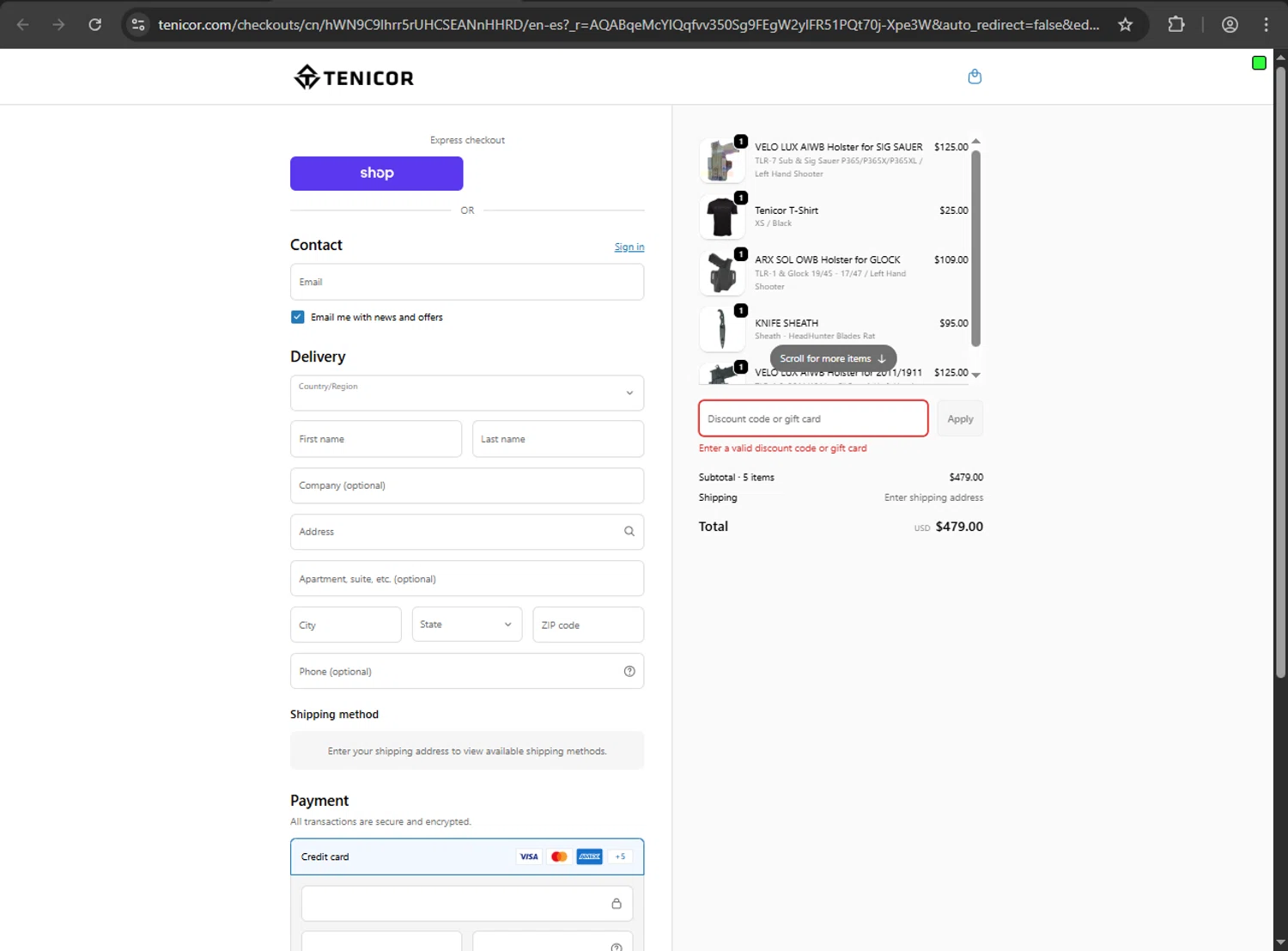Click the Sign in link
Screen dimensions: 1288x951
[629, 247]
